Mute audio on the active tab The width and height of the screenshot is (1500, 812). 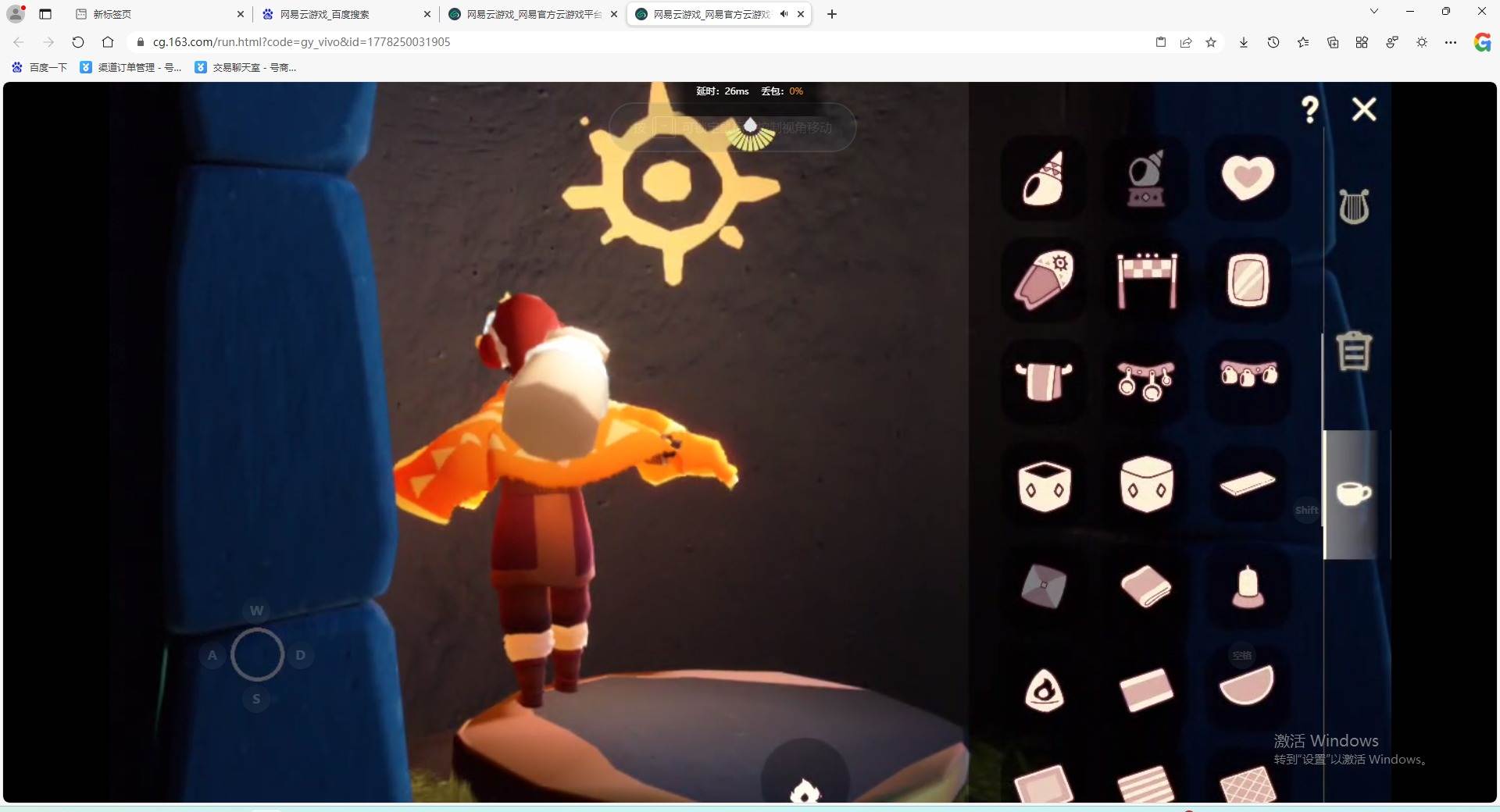[x=784, y=14]
